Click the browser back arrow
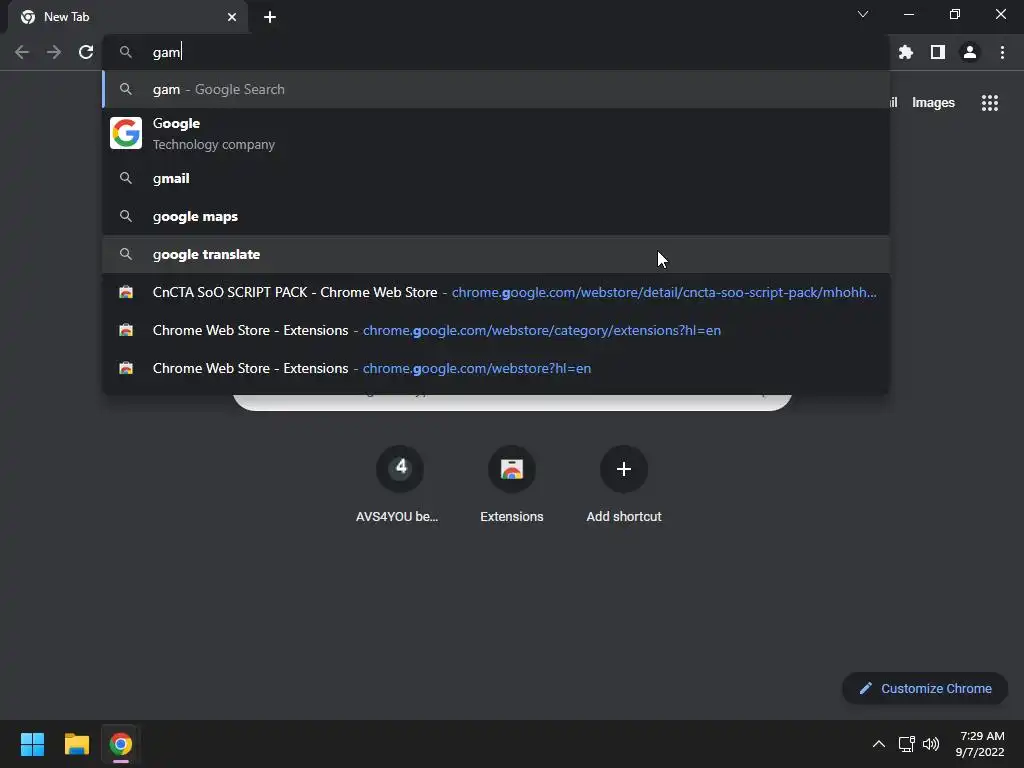This screenshot has height=768, width=1024. tap(22, 52)
